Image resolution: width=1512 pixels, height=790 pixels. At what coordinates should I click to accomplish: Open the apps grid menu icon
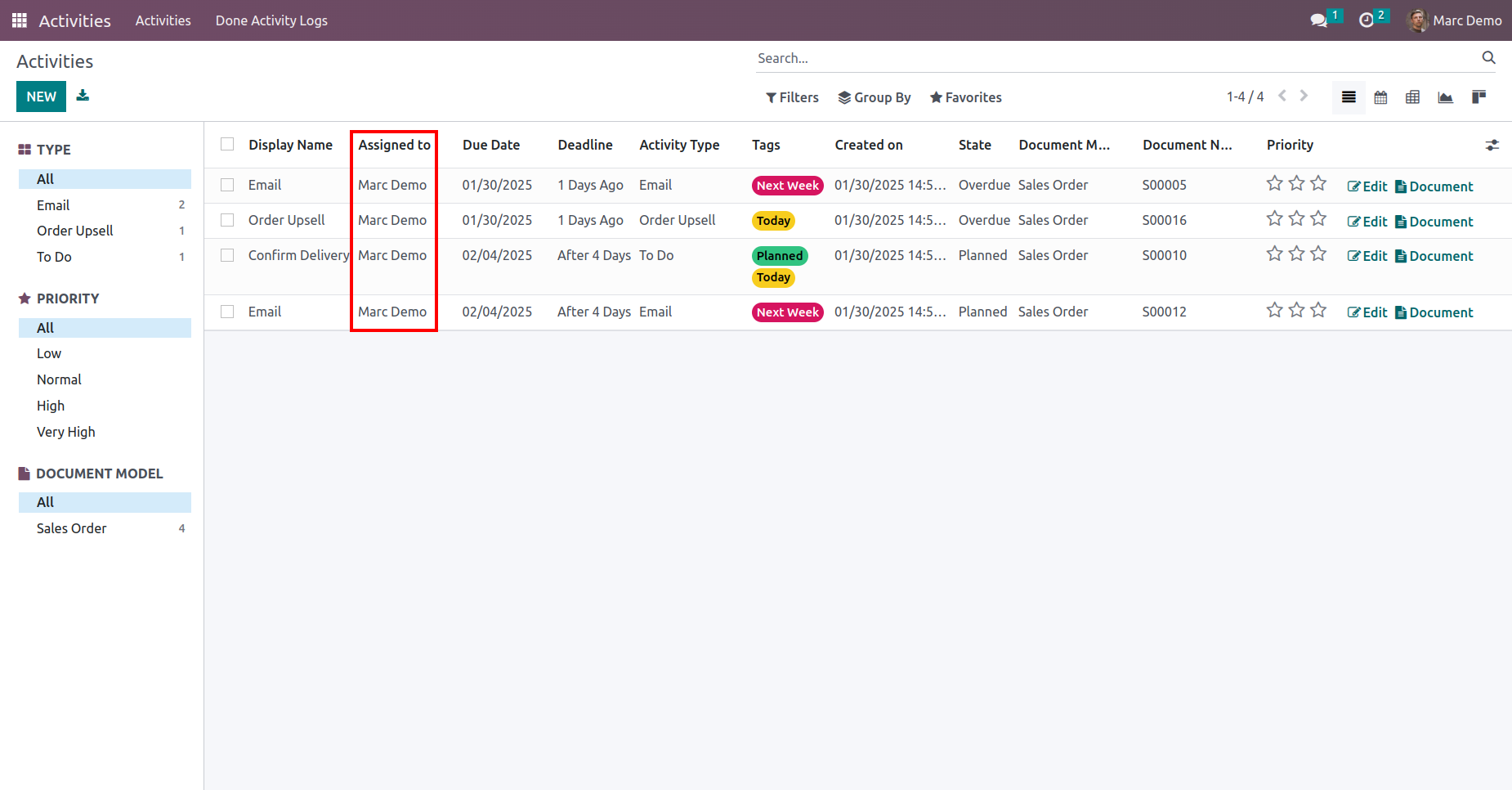[x=20, y=20]
